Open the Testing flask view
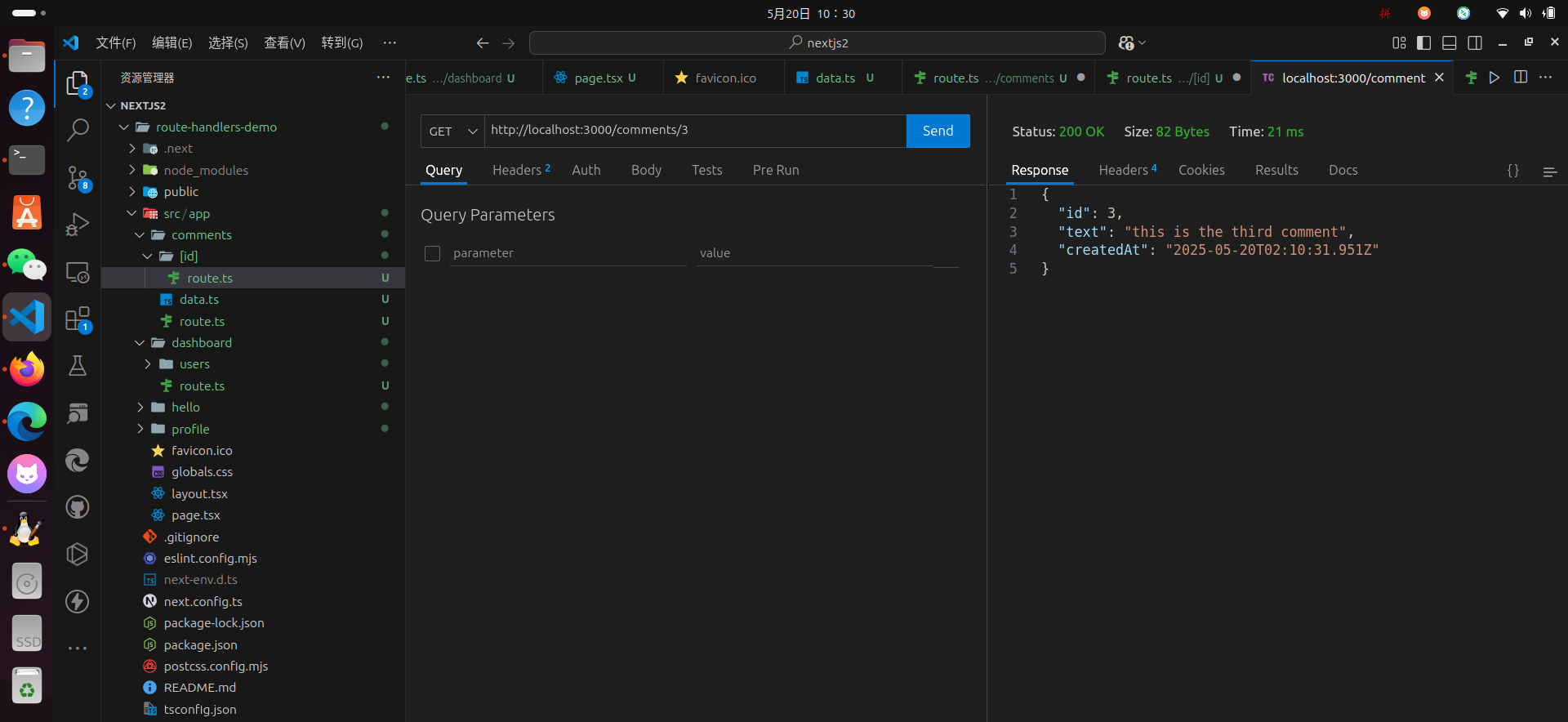Screen dimensions: 1568x722 click(x=78, y=366)
